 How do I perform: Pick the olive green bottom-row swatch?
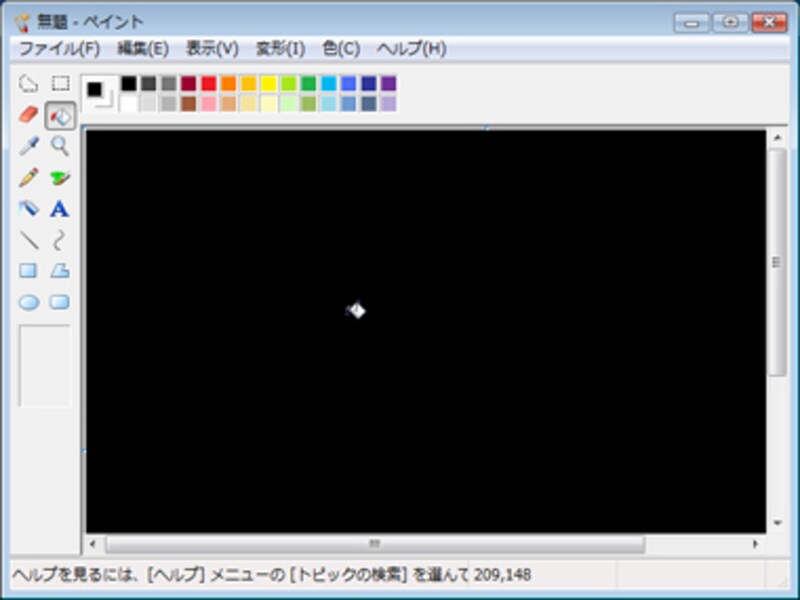(309, 104)
